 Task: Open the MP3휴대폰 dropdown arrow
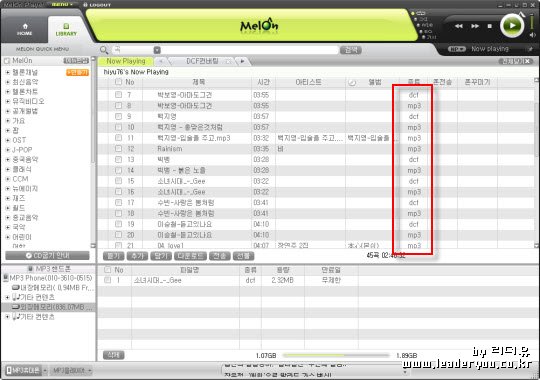pyautogui.click(x=45, y=371)
